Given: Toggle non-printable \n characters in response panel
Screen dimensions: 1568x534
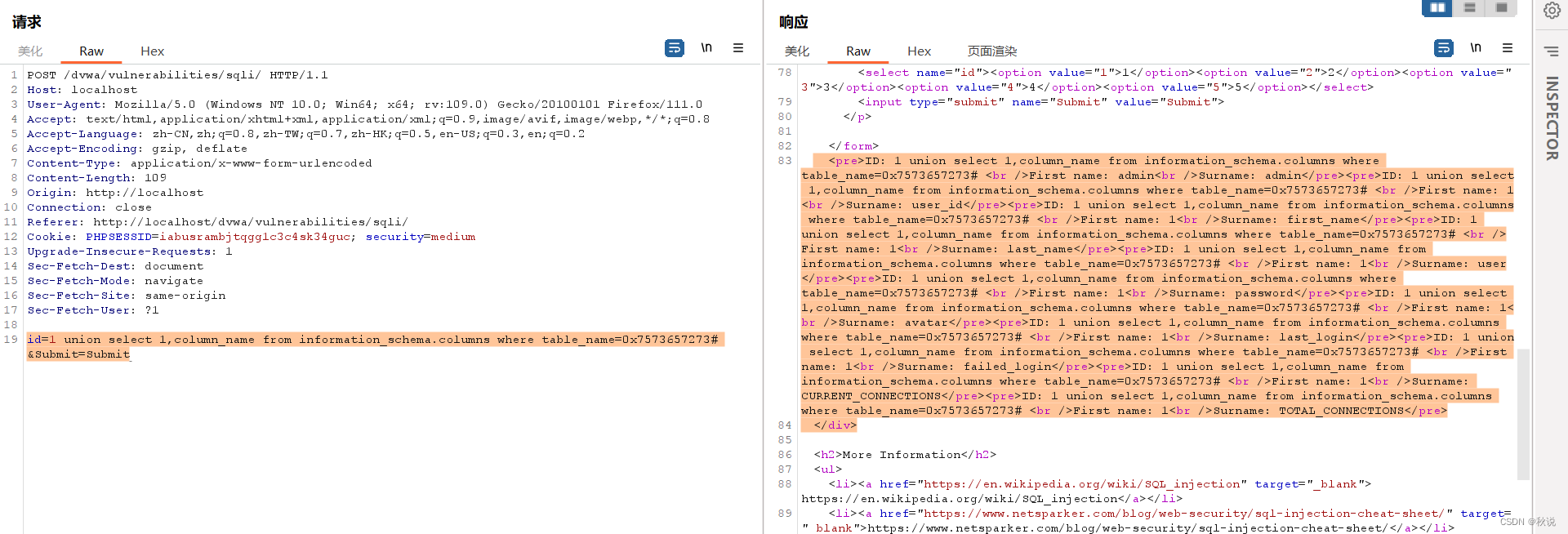Looking at the screenshot, I should point(1476,48).
